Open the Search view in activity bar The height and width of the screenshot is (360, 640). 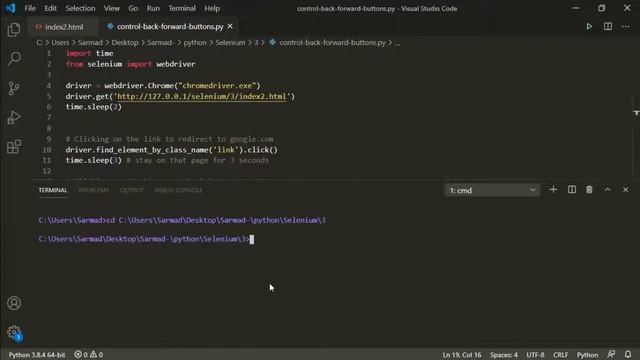[x=14, y=58]
